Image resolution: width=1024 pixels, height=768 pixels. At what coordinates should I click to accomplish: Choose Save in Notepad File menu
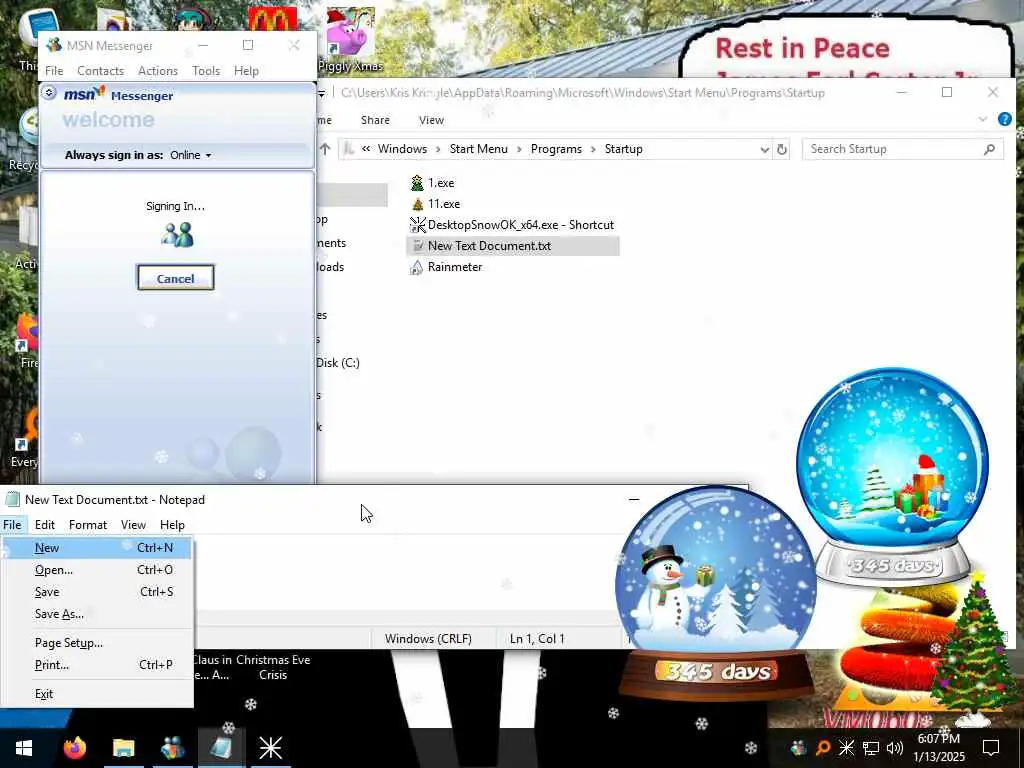pyautogui.click(x=97, y=592)
